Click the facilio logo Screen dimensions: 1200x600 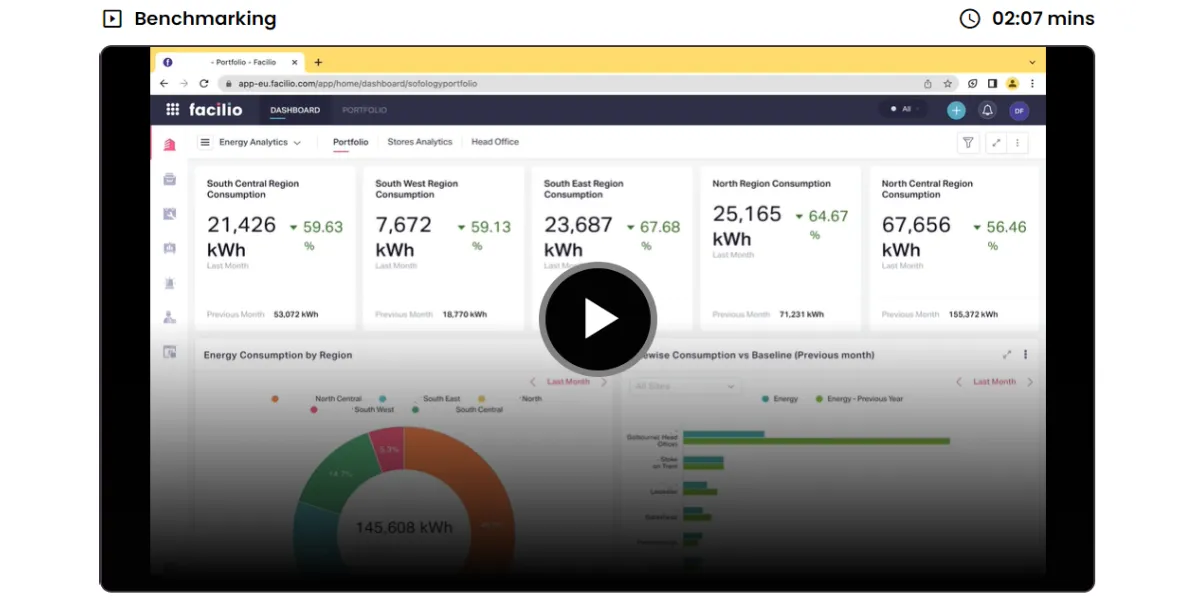pyautogui.click(x=215, y=110)
